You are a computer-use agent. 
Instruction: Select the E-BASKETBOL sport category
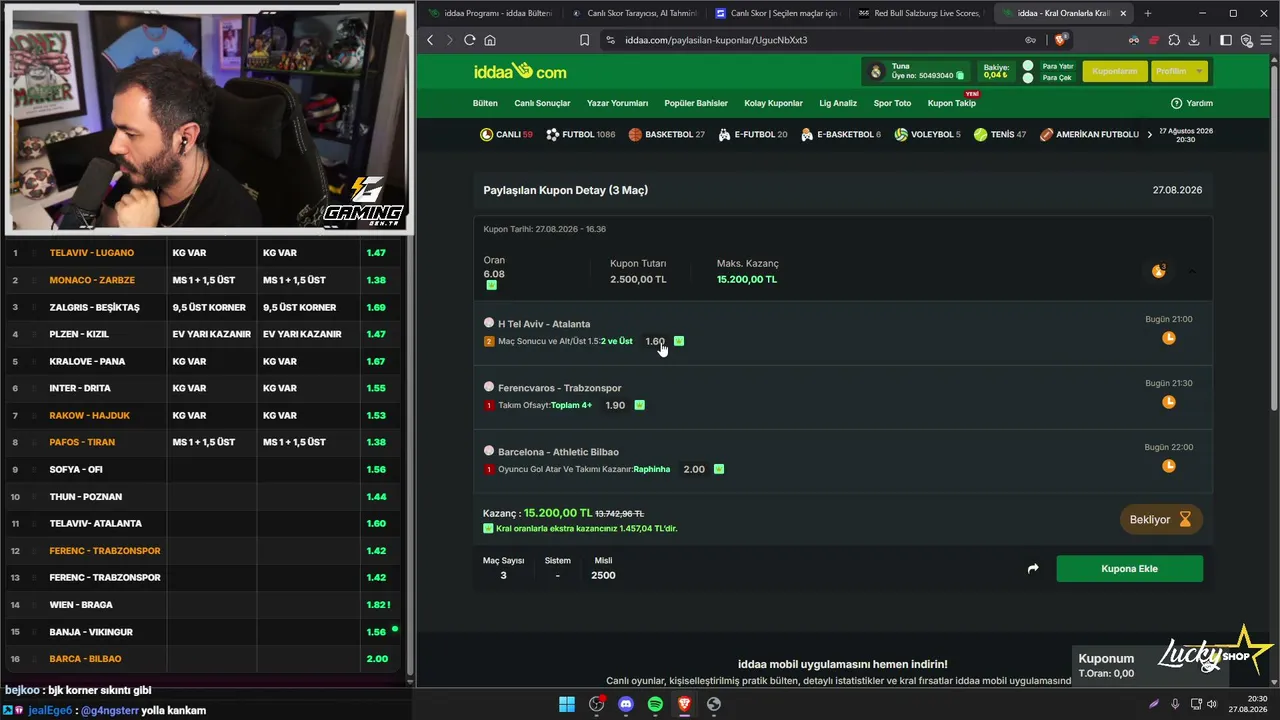tap(841, 134)
